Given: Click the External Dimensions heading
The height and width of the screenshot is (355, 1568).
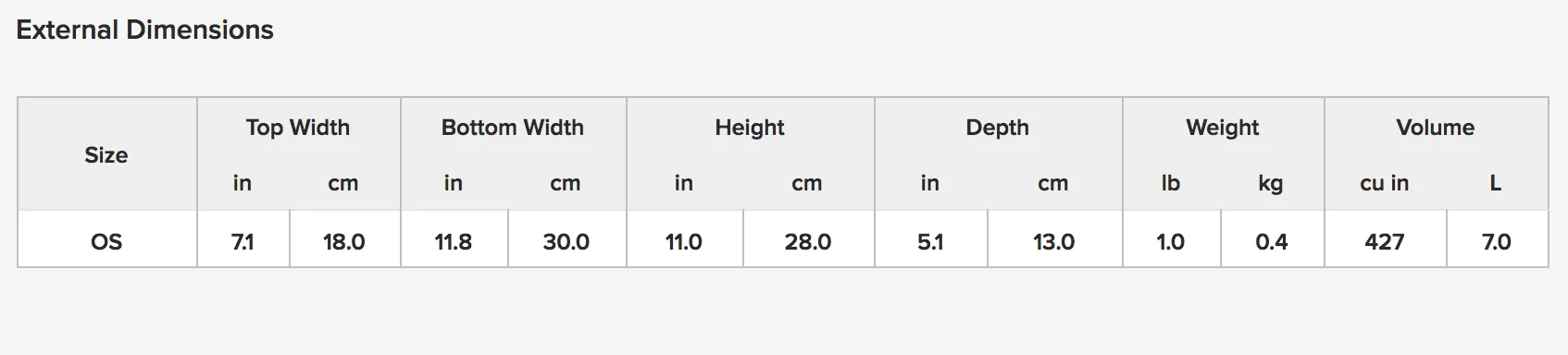Looking at the screenshot, I should click(x=144, y=30).
